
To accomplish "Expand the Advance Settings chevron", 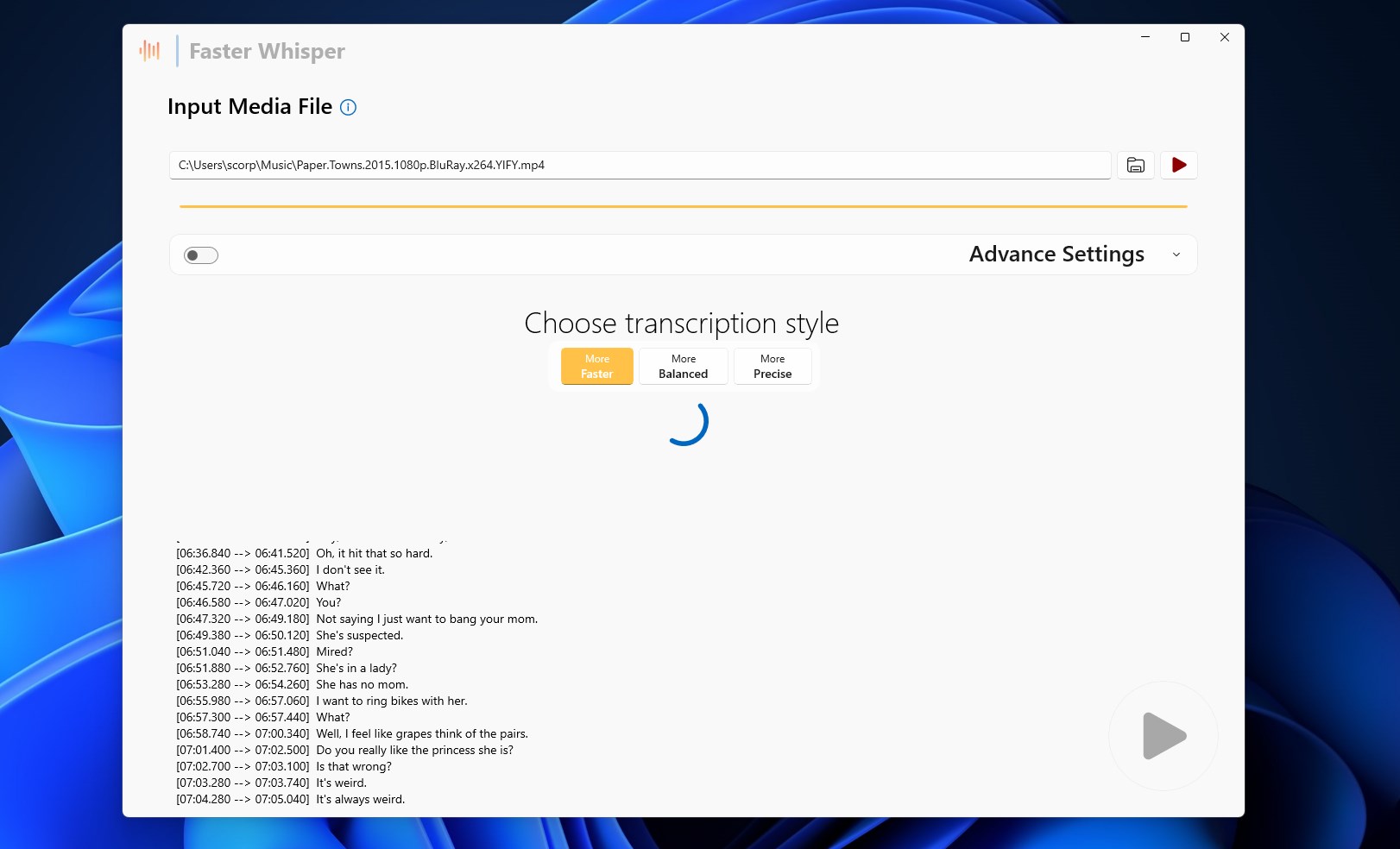I will (1176, 255).
